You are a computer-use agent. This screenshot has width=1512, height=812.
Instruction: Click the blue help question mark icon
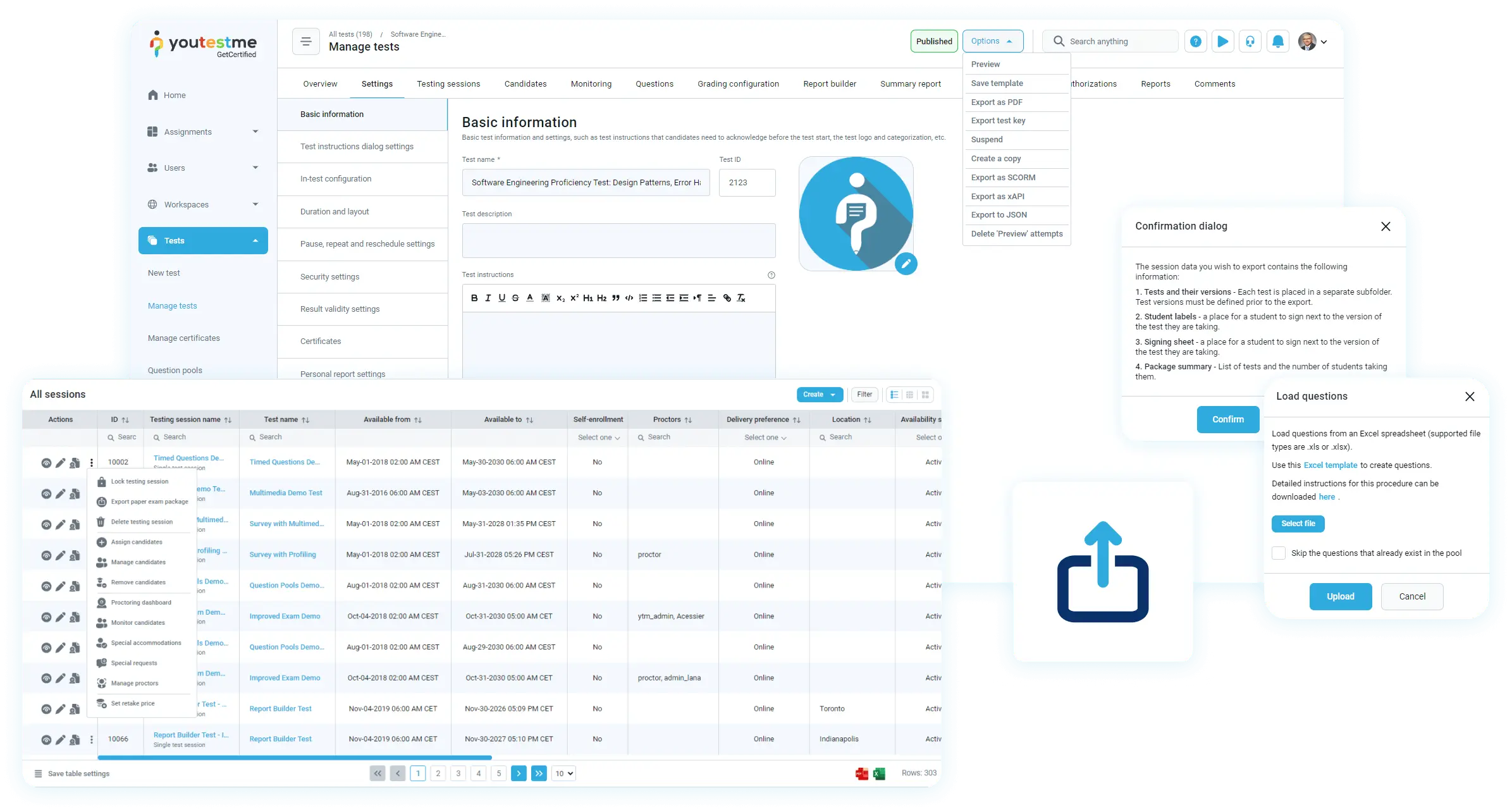(1195, 42)
